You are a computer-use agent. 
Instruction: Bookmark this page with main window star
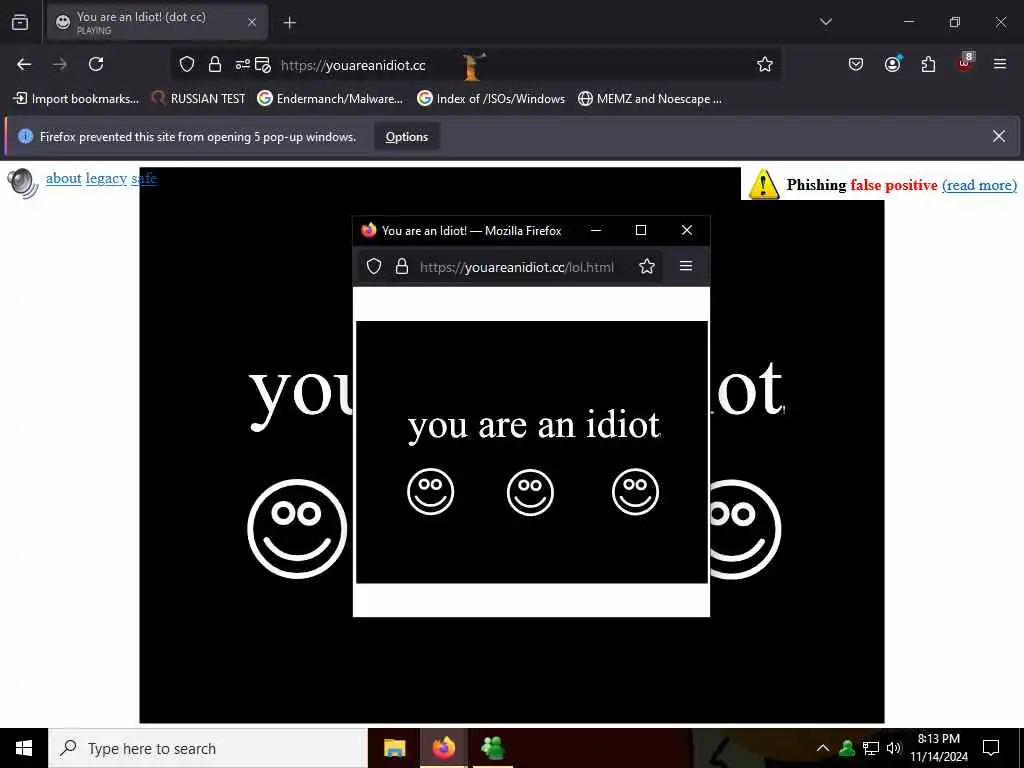click(x=765, y=64)
